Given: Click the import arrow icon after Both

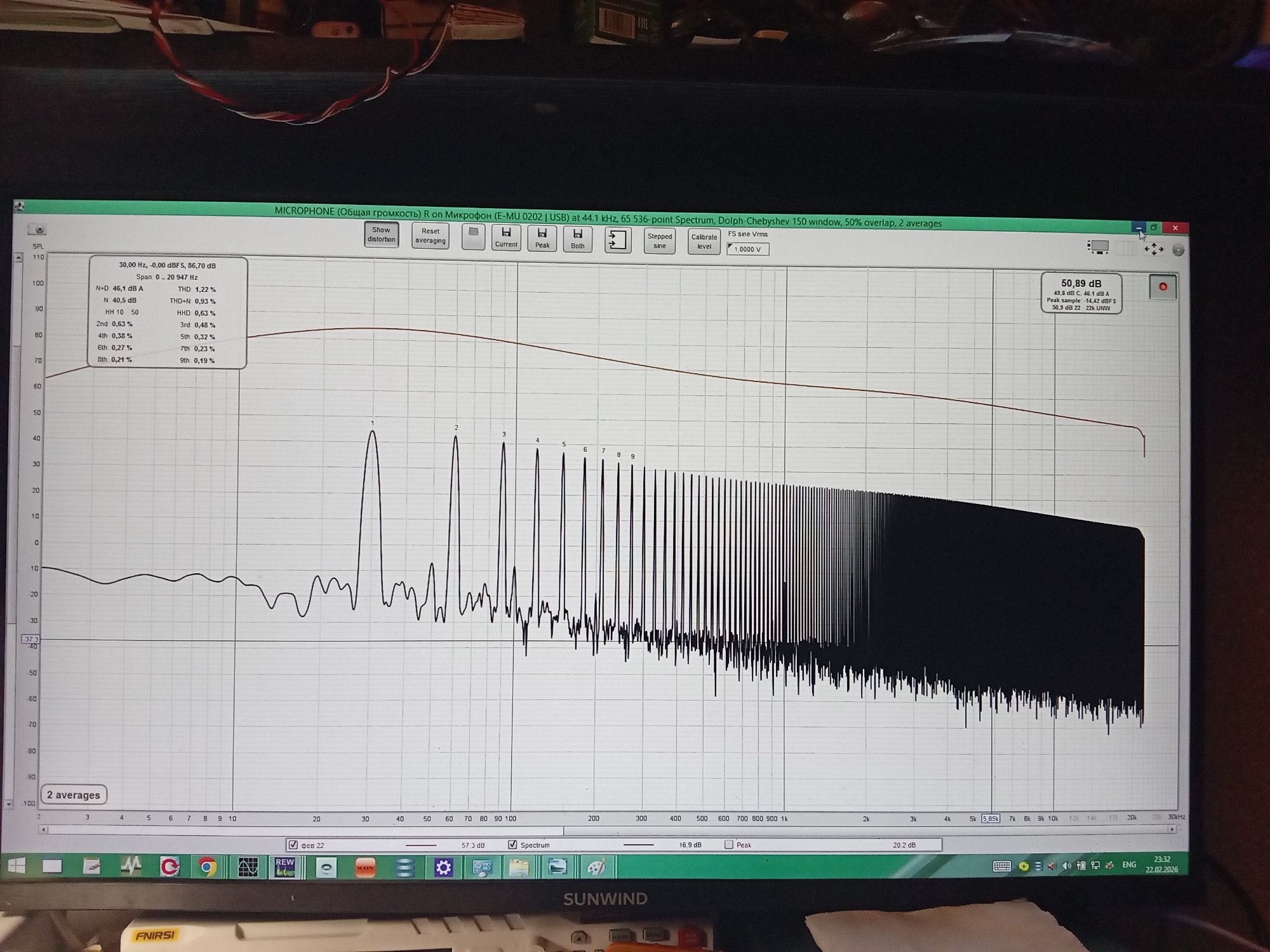Looking at the screenshot, I should (617, 240).
